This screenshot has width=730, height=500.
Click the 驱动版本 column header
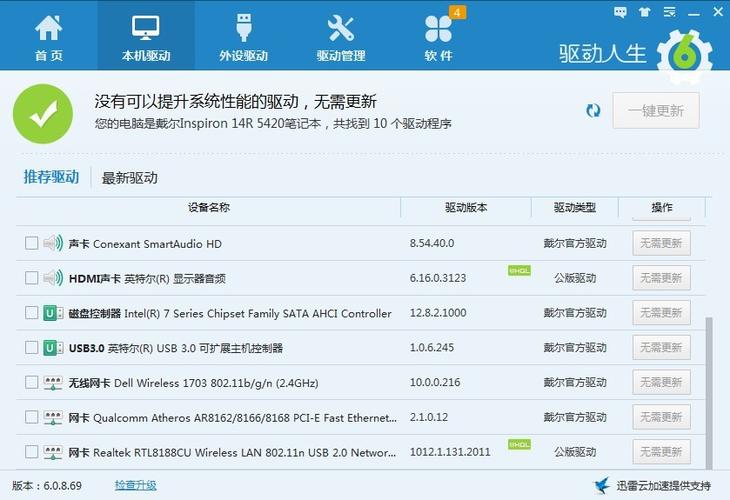tap(466, 207)
